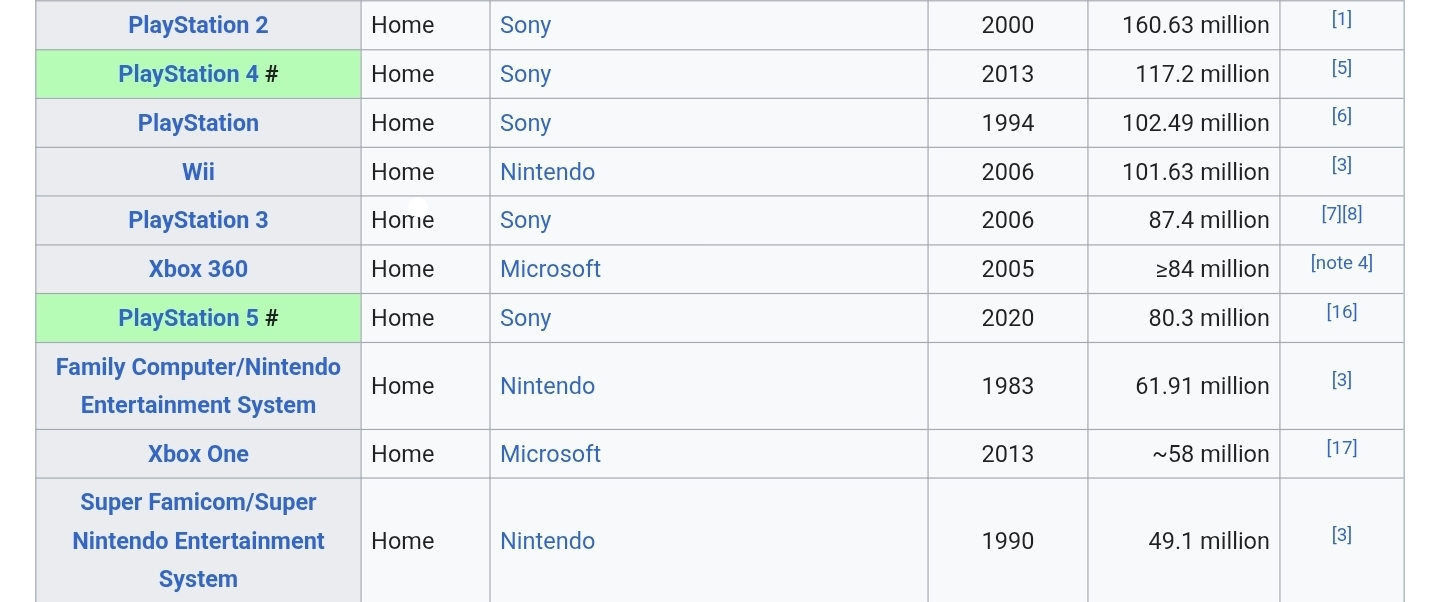The height and width of the screenshot is (602, 1440).
Task: Open Super Famicom/Super Nintendo Entertainment System link
Action: coord(198,541)
